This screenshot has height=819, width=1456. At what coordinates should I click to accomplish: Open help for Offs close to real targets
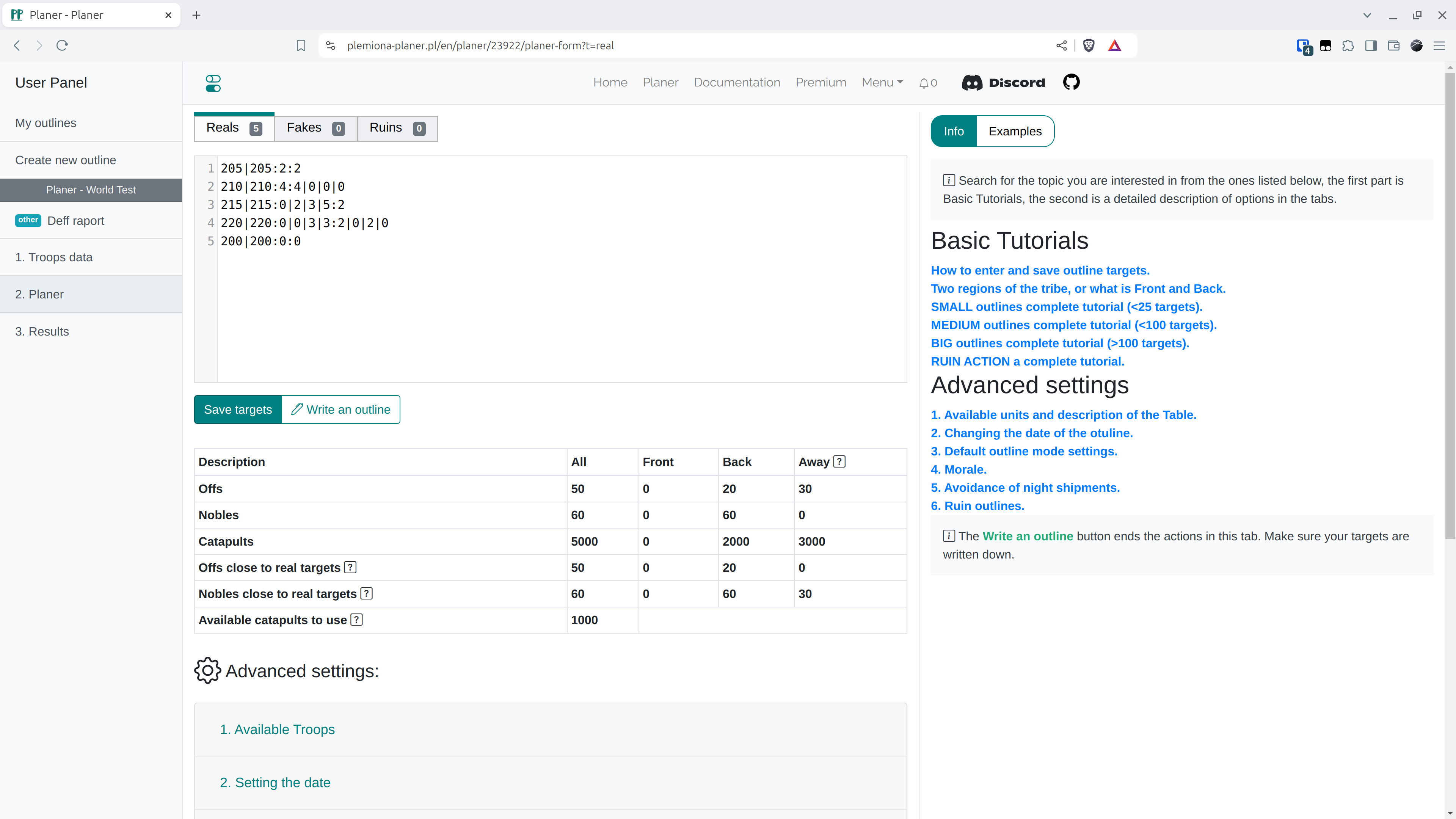click(350, 567)
